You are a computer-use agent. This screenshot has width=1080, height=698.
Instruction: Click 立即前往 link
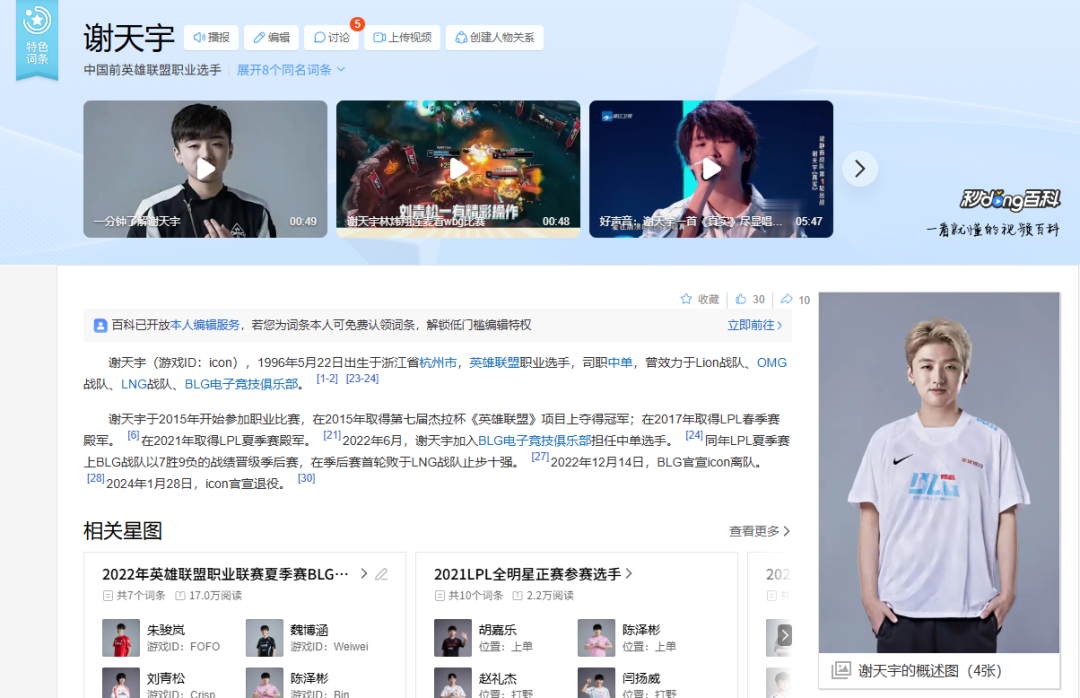pyautogui.click(x=754, y=325)
